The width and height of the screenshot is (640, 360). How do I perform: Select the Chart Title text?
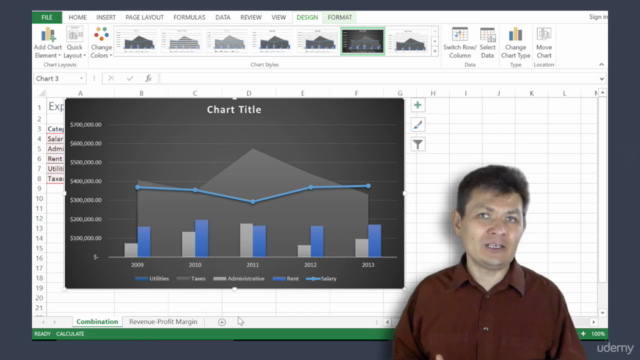pos(234,109)
